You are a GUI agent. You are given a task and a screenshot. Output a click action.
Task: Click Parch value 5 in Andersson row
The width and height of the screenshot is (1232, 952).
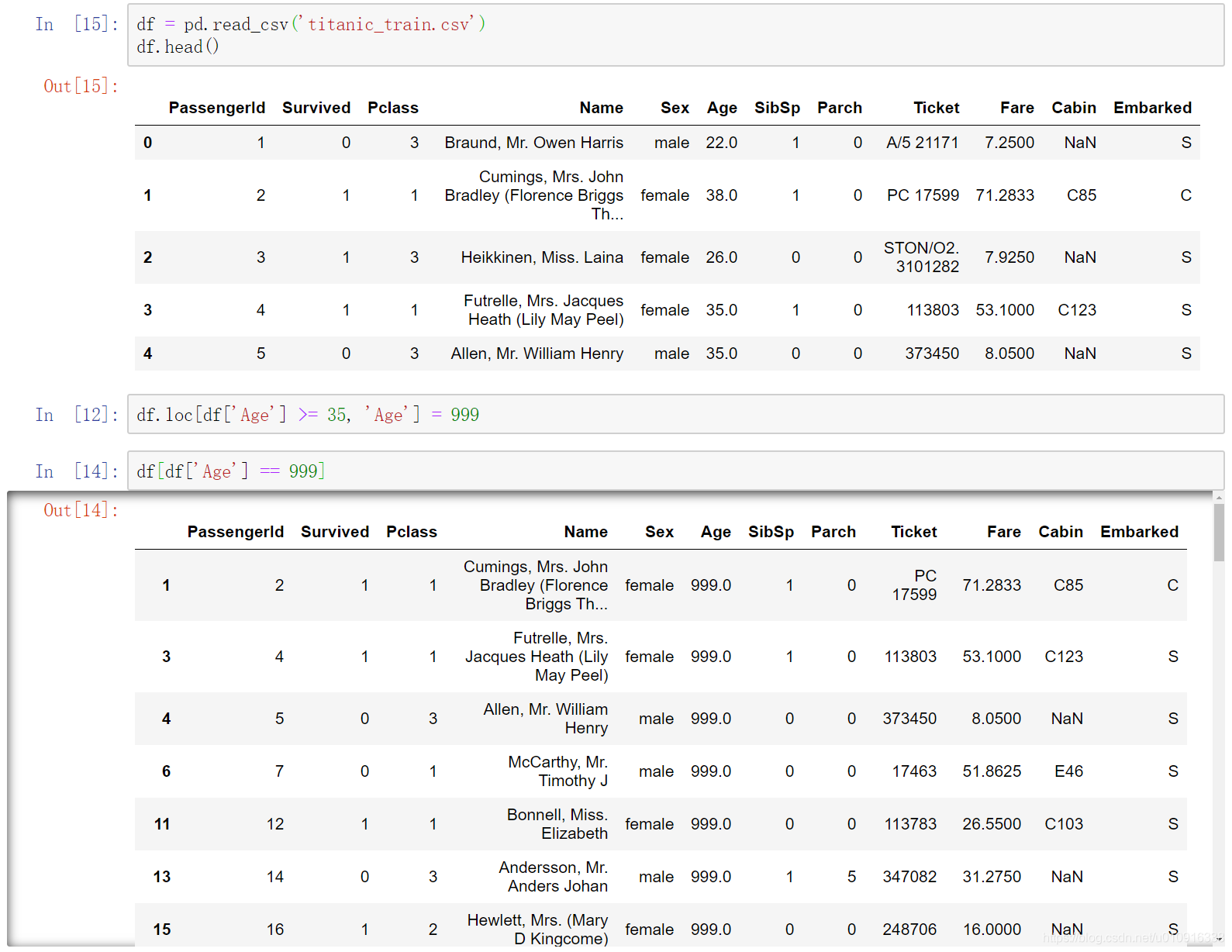851,877
